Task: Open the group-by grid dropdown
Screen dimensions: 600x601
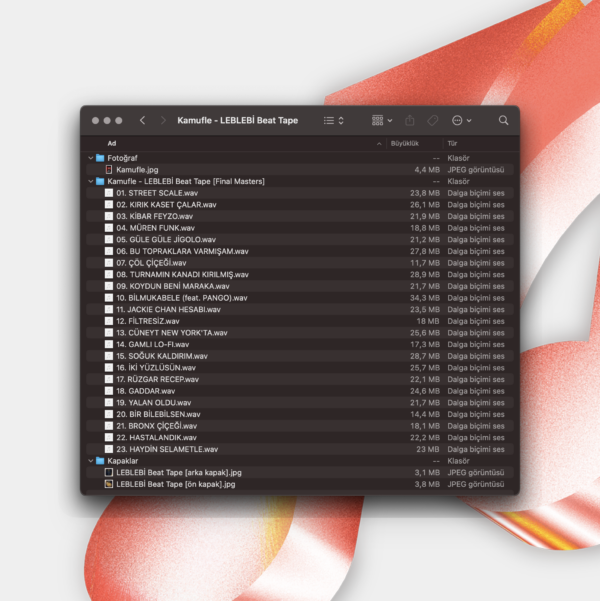Action: click(x=382, y=120)
